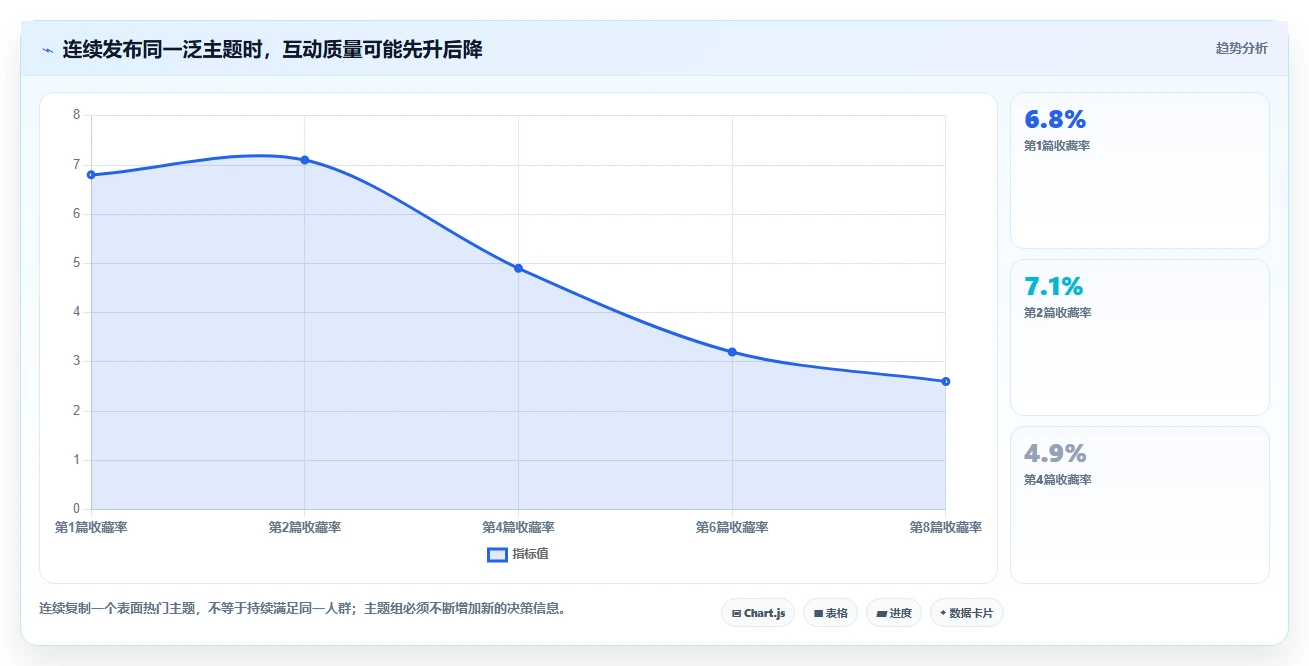Select the 进度 tag button
The height and width of the screenshot is (666, 1309).
pyautogui.click(x=894, y=613)
